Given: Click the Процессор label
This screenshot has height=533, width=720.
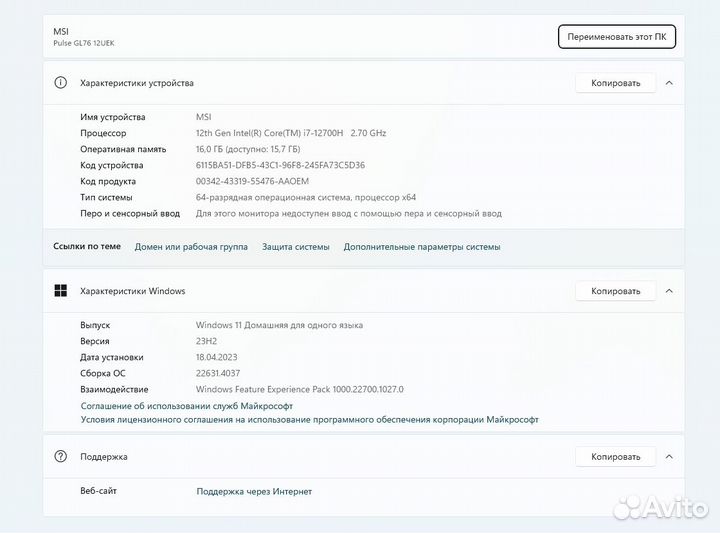Looking at the screenshot, I should (103, 133).
